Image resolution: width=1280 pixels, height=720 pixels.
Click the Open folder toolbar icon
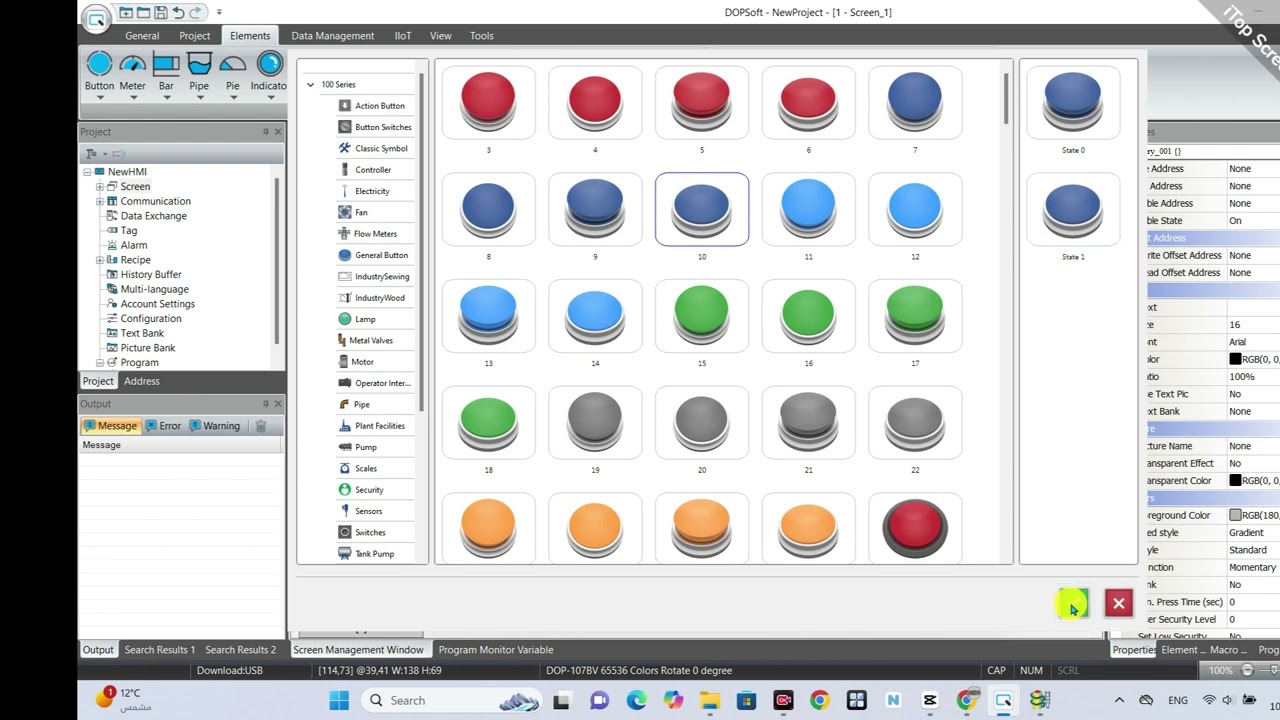pyautogui.click(x=143, y=13)
